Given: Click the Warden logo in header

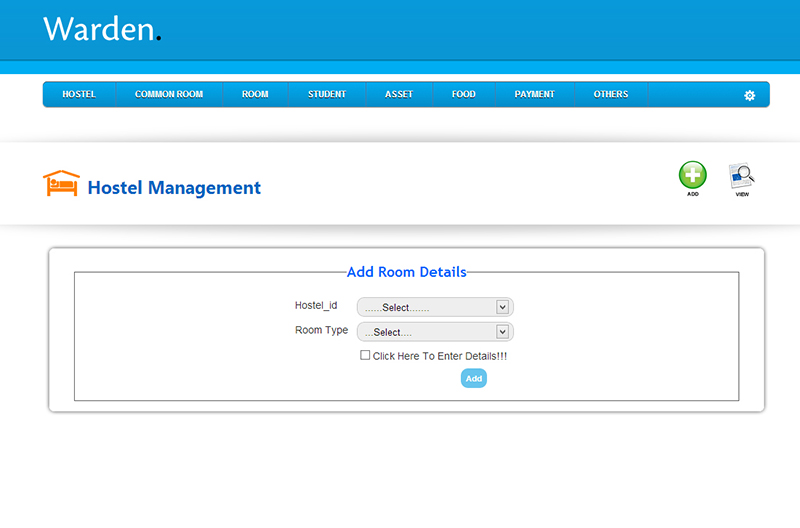Looking at the screenshot, I should pyautogui.click(x=102, y=29).
